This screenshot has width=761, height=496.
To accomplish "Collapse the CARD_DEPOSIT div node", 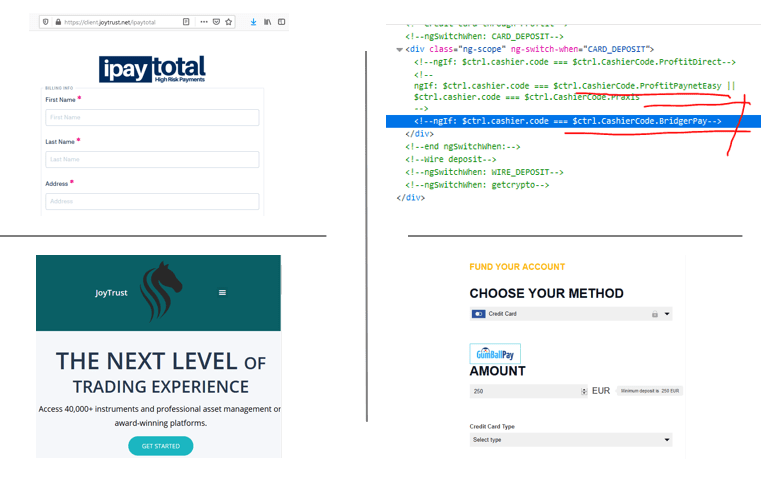I will coord(400,48).
